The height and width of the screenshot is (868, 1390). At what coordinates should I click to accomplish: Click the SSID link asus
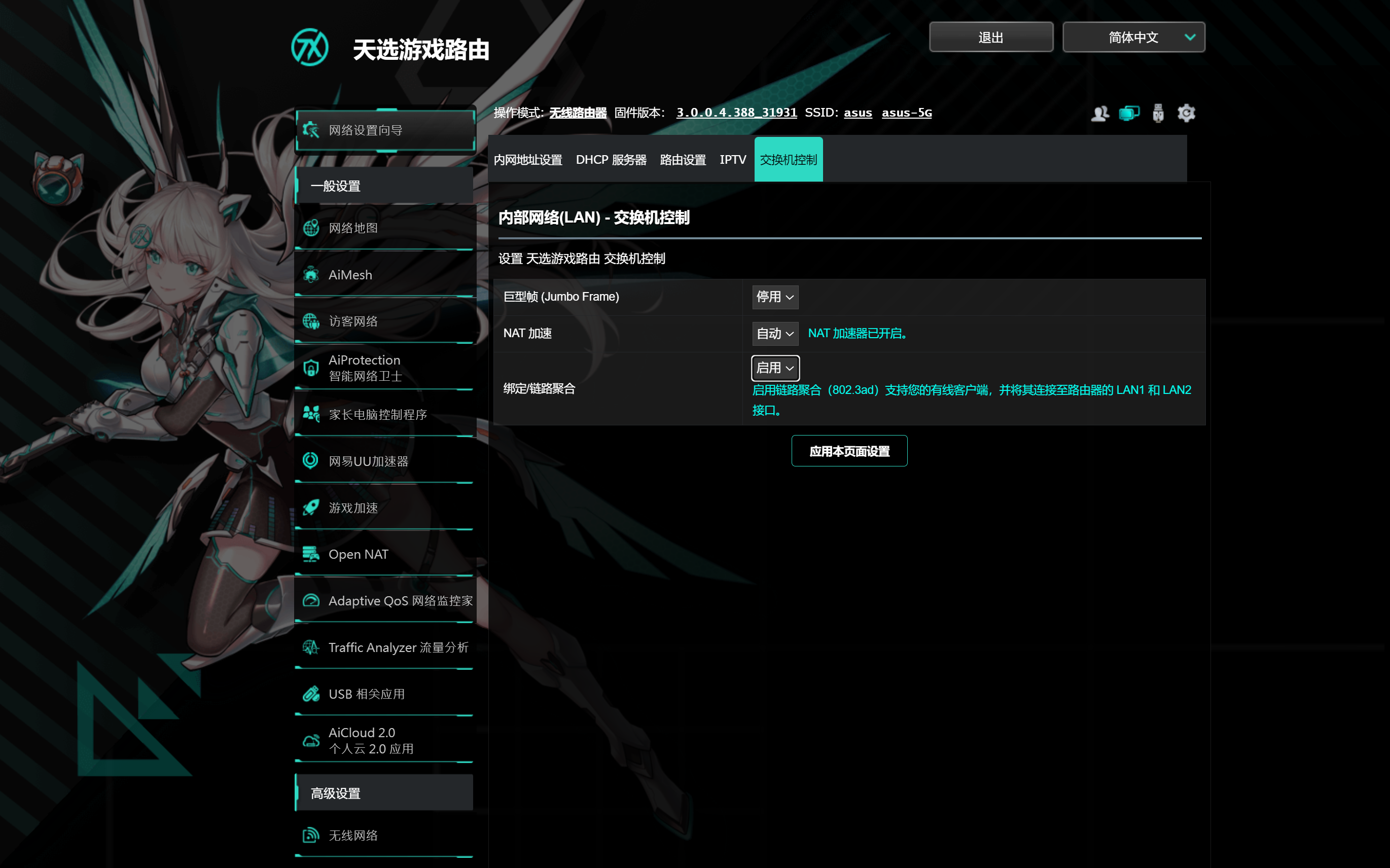coord(858,113)
